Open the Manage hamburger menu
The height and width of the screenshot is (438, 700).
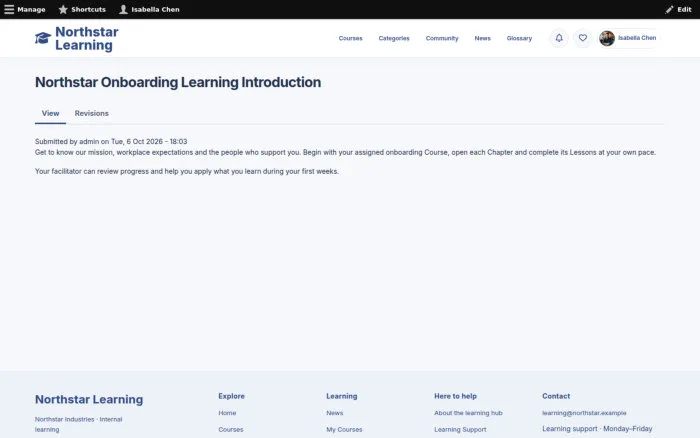click(25, 9)
